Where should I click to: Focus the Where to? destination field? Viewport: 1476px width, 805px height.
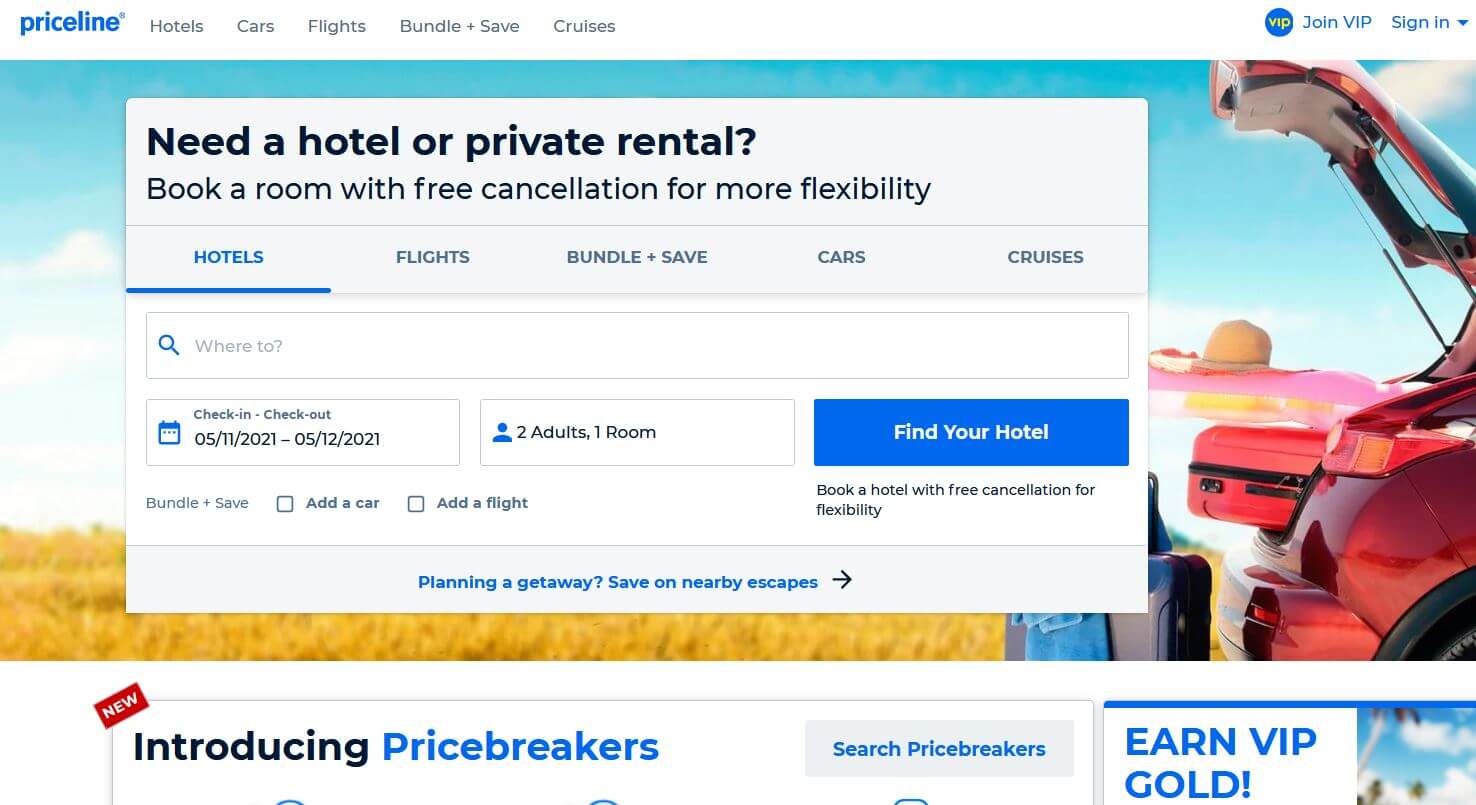click(650, 346)
